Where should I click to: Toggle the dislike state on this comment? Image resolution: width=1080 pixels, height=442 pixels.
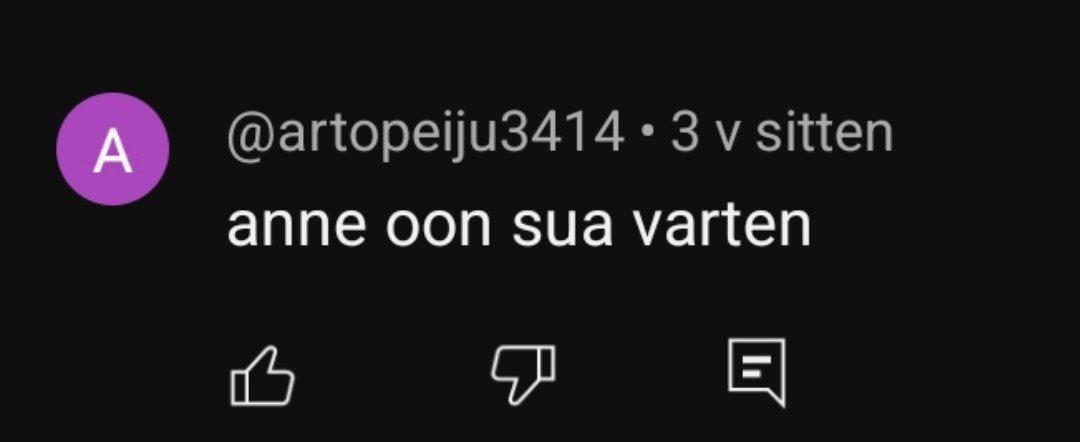(523, 374)
